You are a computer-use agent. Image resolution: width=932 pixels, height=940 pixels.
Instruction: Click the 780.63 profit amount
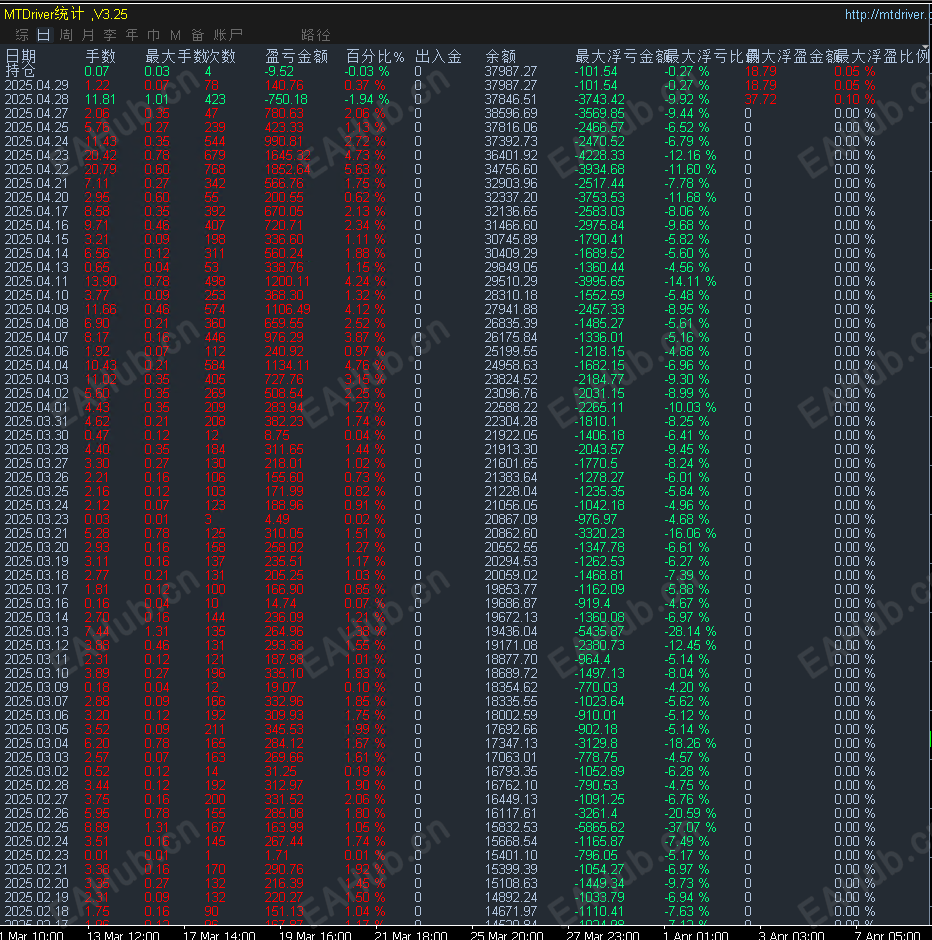click(x=284, y=113)
